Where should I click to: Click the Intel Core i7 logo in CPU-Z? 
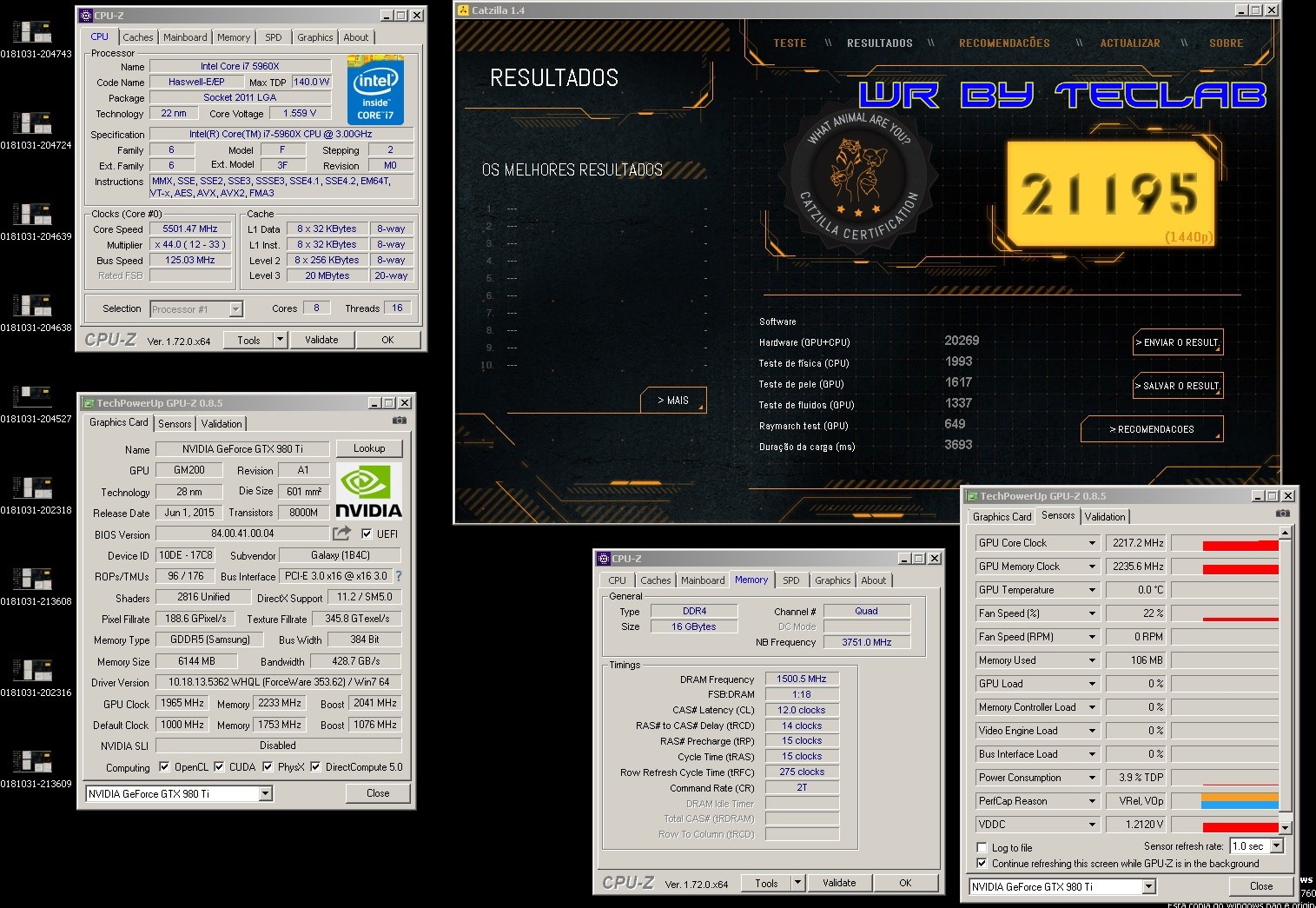[375, 90]
